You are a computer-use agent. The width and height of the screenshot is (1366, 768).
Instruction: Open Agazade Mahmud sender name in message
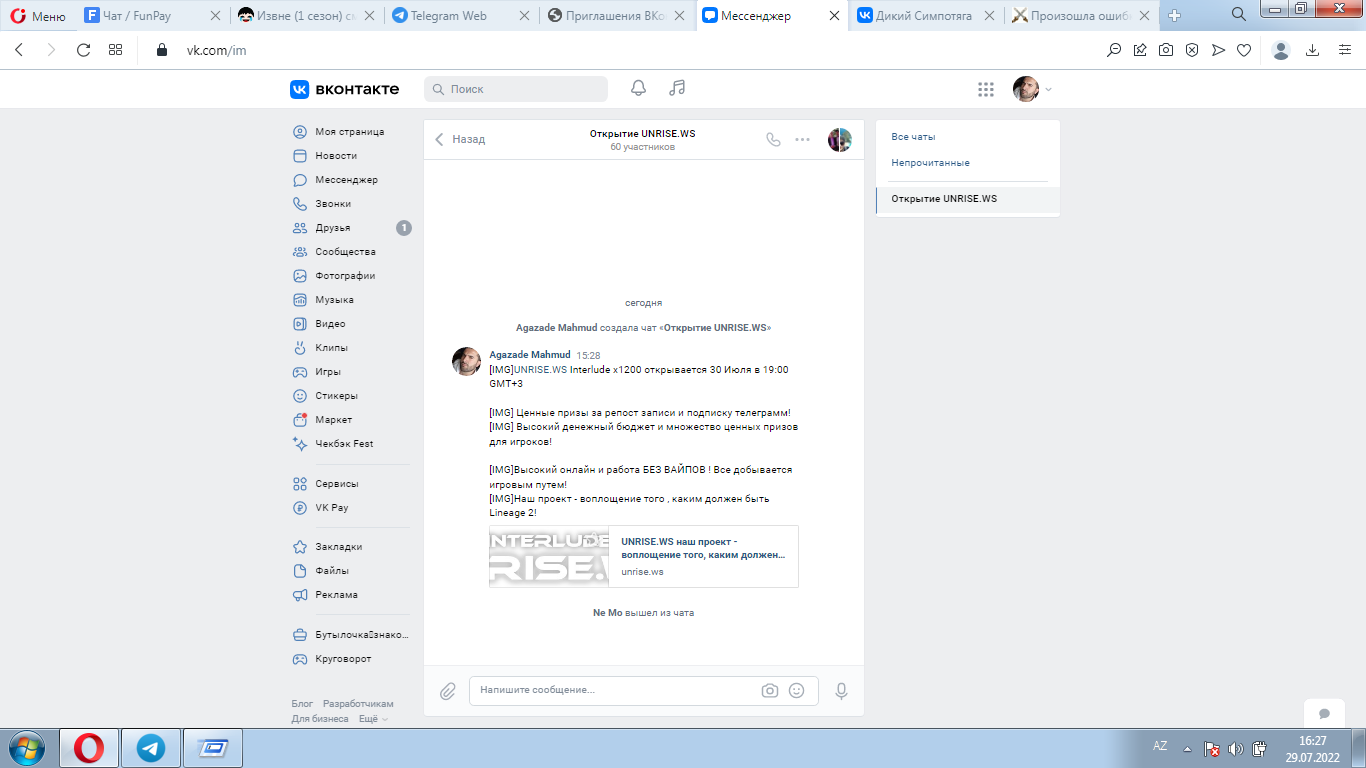click(x=530, y=355)
